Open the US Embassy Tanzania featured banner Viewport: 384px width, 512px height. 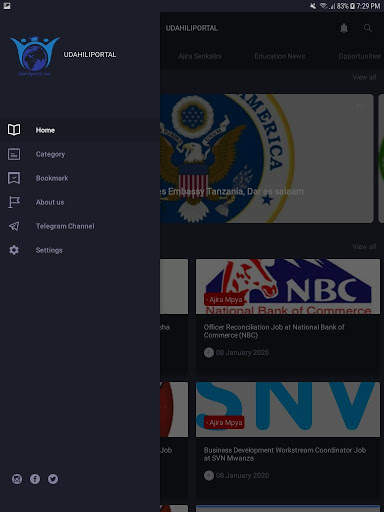266,158
